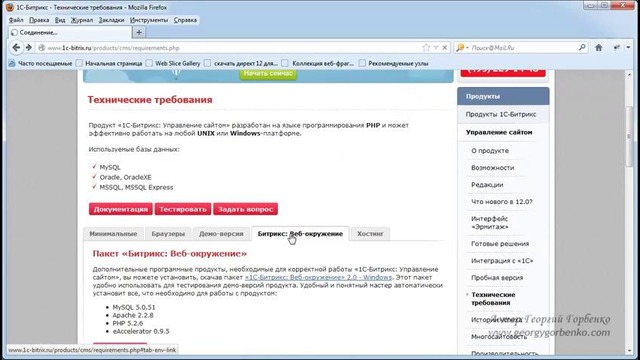Open the toolbar overflow dropdown arrow
The width and height of the screenshot is (640, 360).
pos(628,48)
